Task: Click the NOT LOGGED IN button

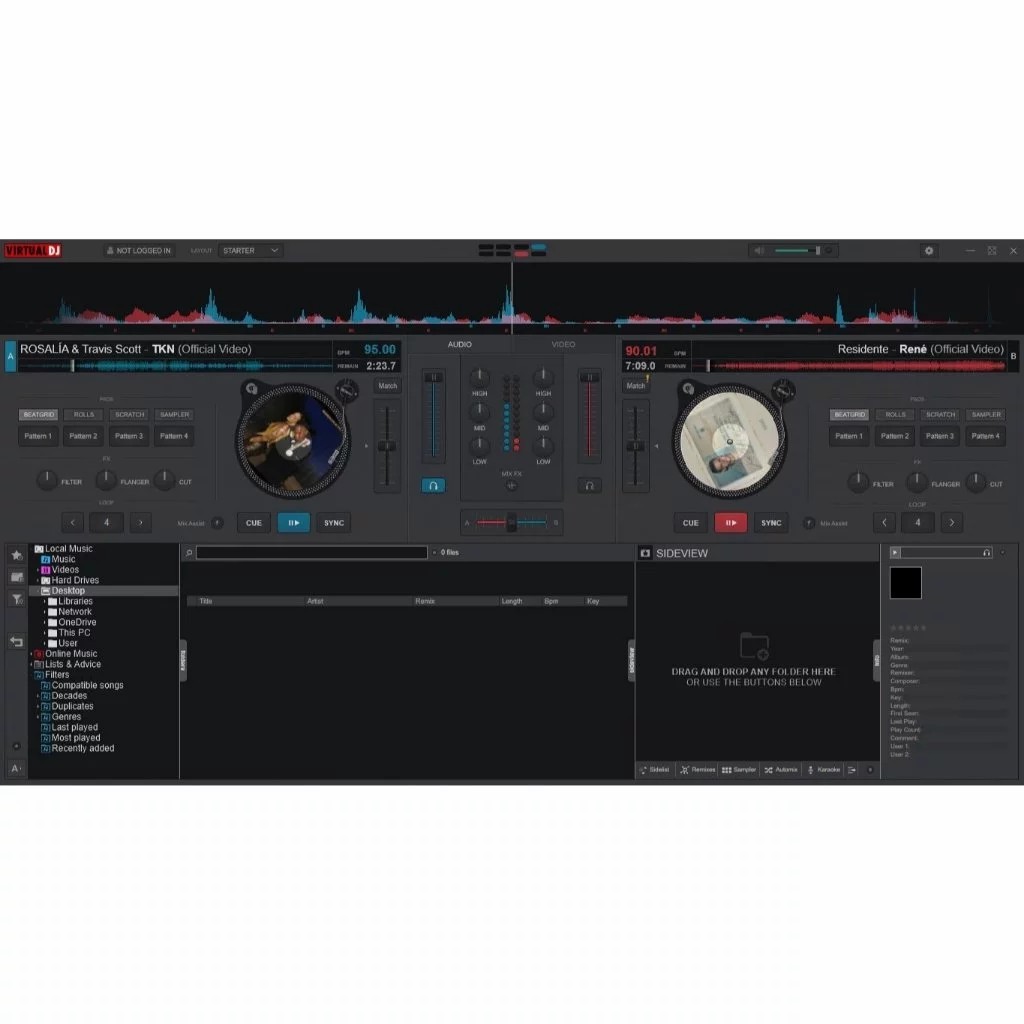Action: [x=138, y=251]
